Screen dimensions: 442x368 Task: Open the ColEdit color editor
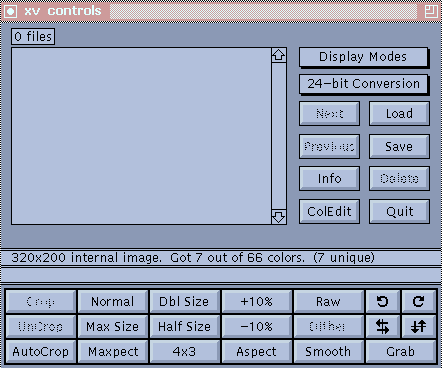pyautogui.click(x=329, y=211)
